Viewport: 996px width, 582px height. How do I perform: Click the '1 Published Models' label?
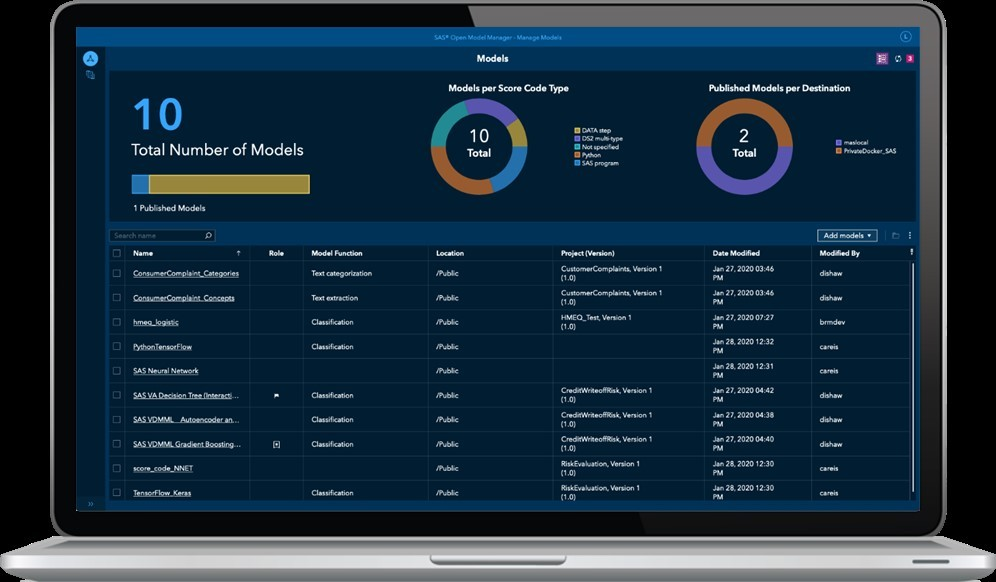pos(169,208)
